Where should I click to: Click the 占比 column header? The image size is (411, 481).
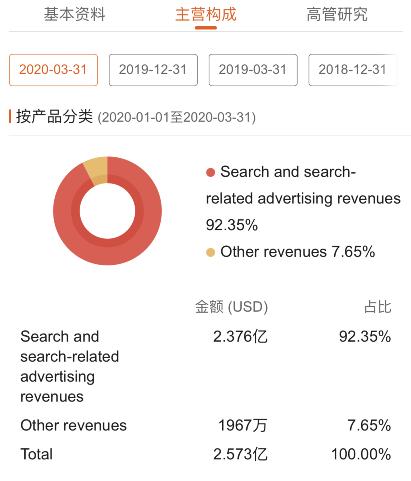pos(378,307)
